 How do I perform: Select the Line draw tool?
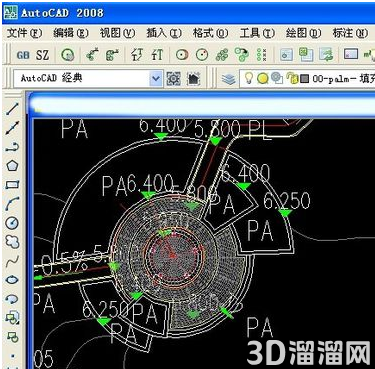(12, 109)
